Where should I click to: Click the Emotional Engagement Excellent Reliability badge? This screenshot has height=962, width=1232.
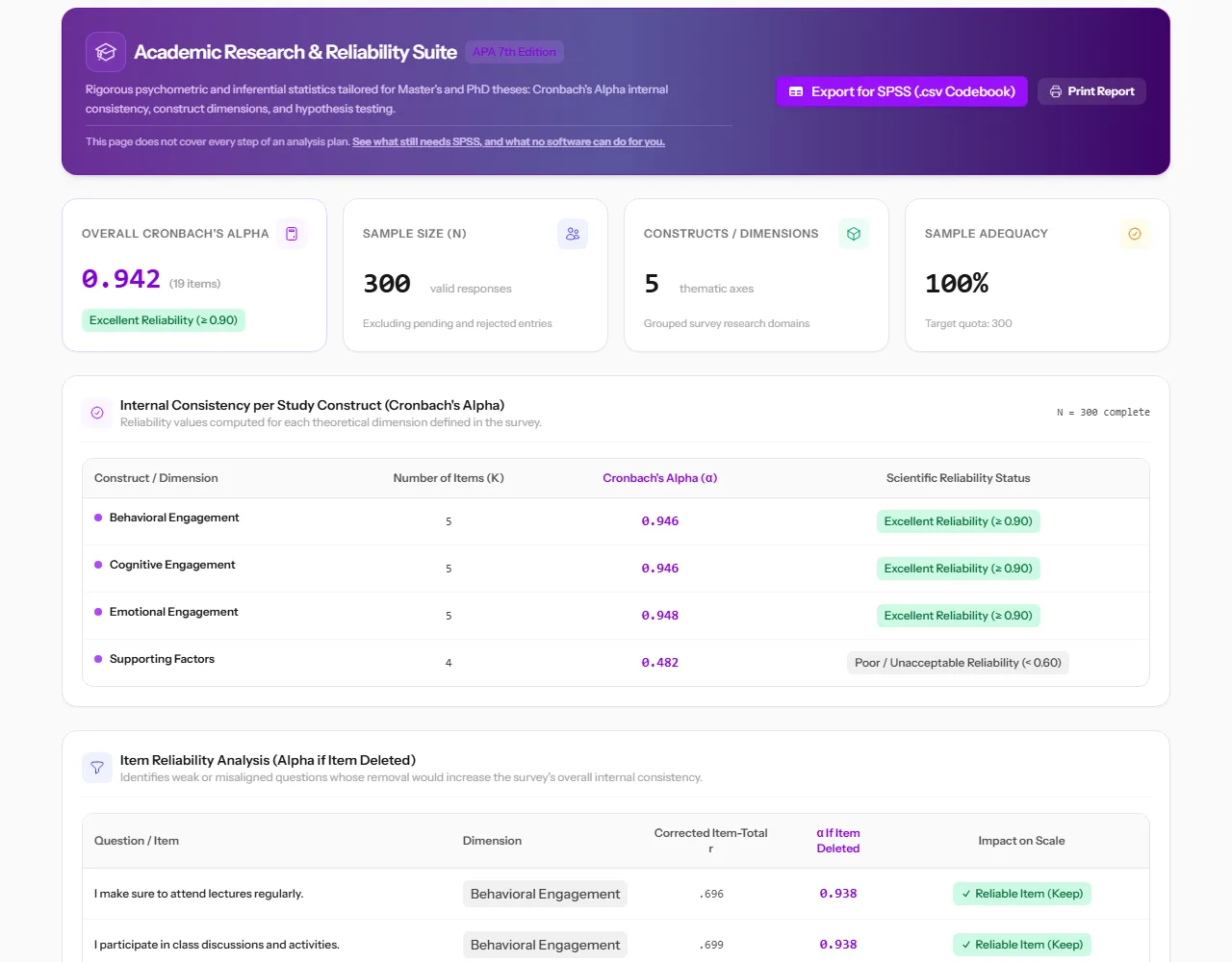pyautogui.click(x=958, y=616)
